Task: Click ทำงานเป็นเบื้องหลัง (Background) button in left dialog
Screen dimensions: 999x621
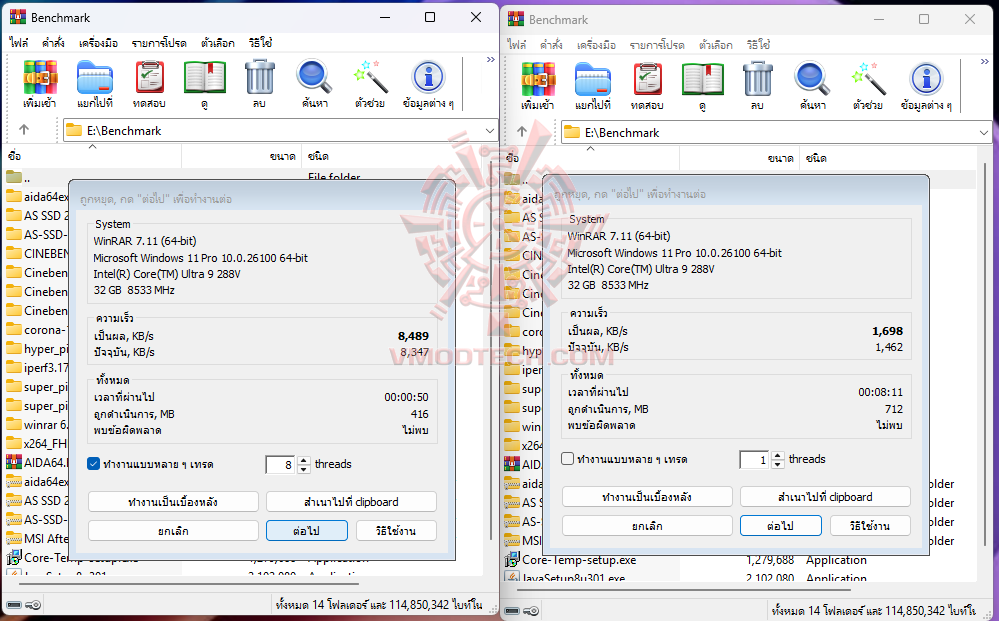Action: [x=173, y=502]
